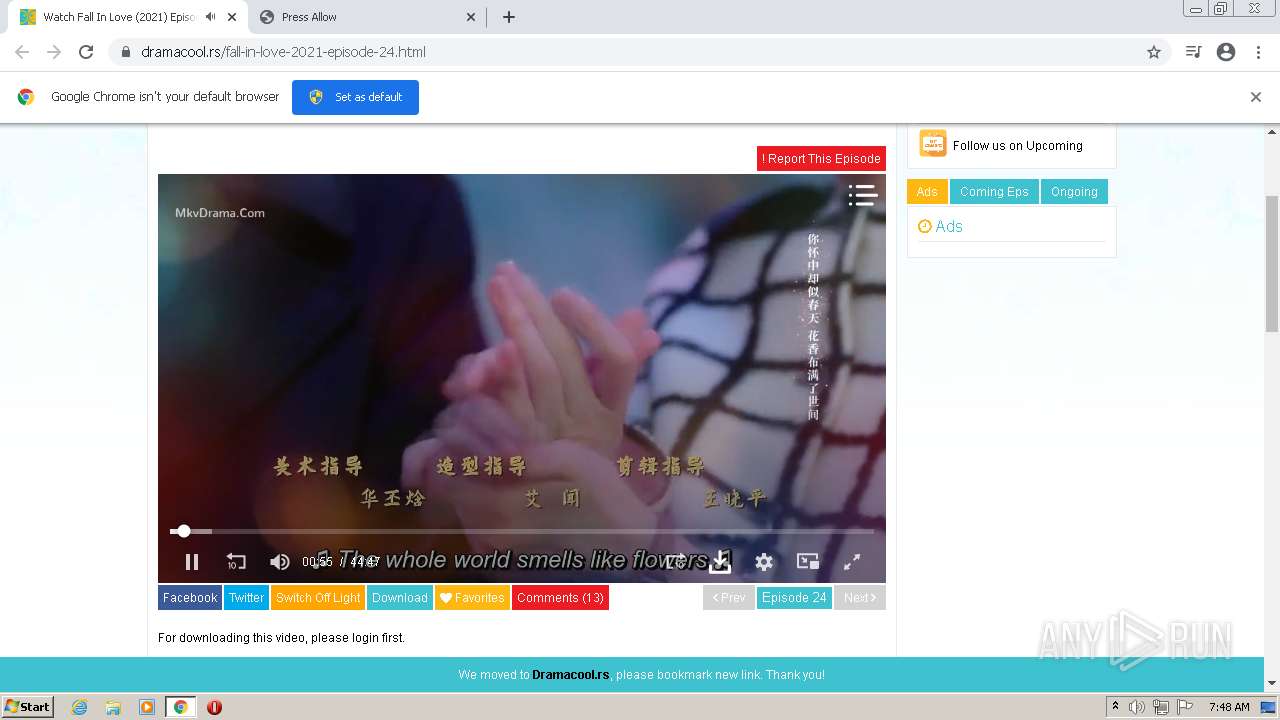Share on Facebook
This screenshot has height=720, width=1280.
click(190, 598)
